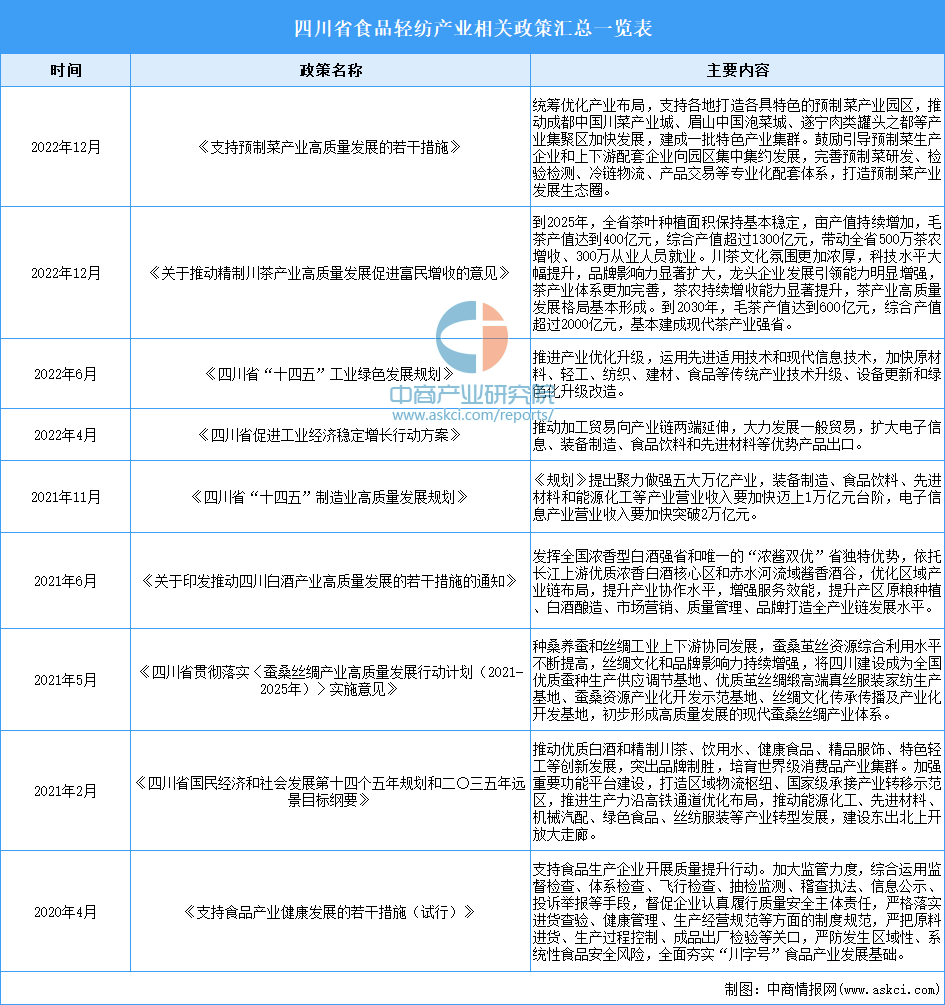Click policy name 《四川省"十四五"制造业高质量发展规划》
Viewport: 945px width, 1005px height.
tap(330, 497)
